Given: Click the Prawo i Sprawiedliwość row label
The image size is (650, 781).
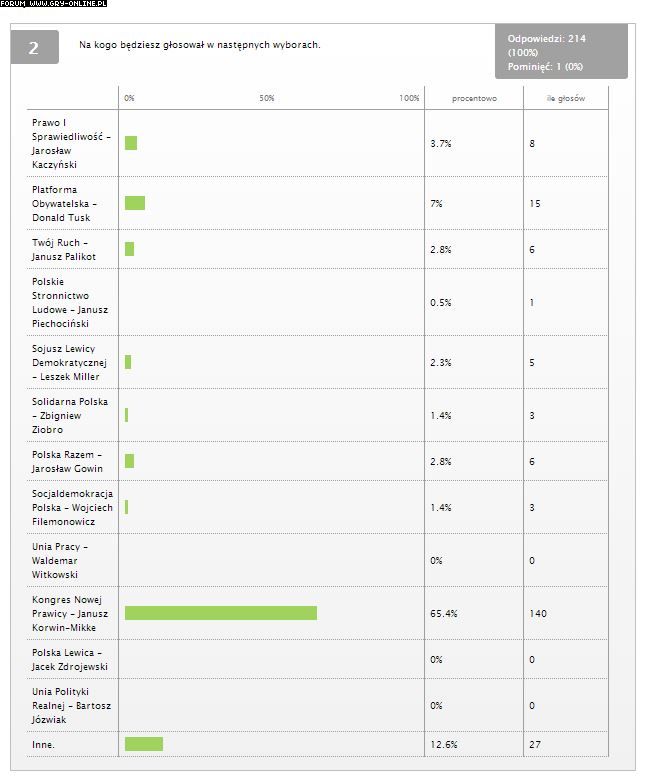Looking at the screenshot, I should pyautogui.click(x=70, y=143).
